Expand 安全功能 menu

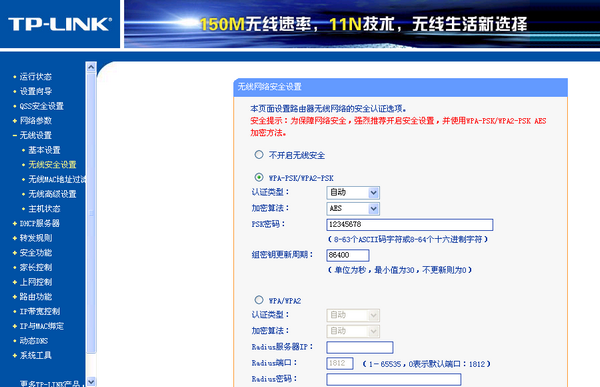tap(36, 253)
